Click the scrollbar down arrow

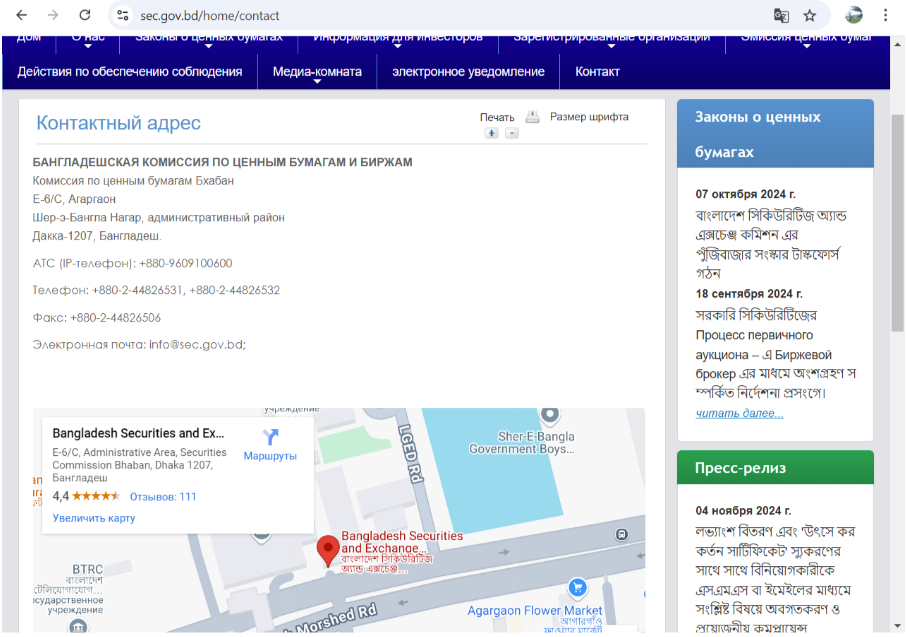click(x=897, y=626)
